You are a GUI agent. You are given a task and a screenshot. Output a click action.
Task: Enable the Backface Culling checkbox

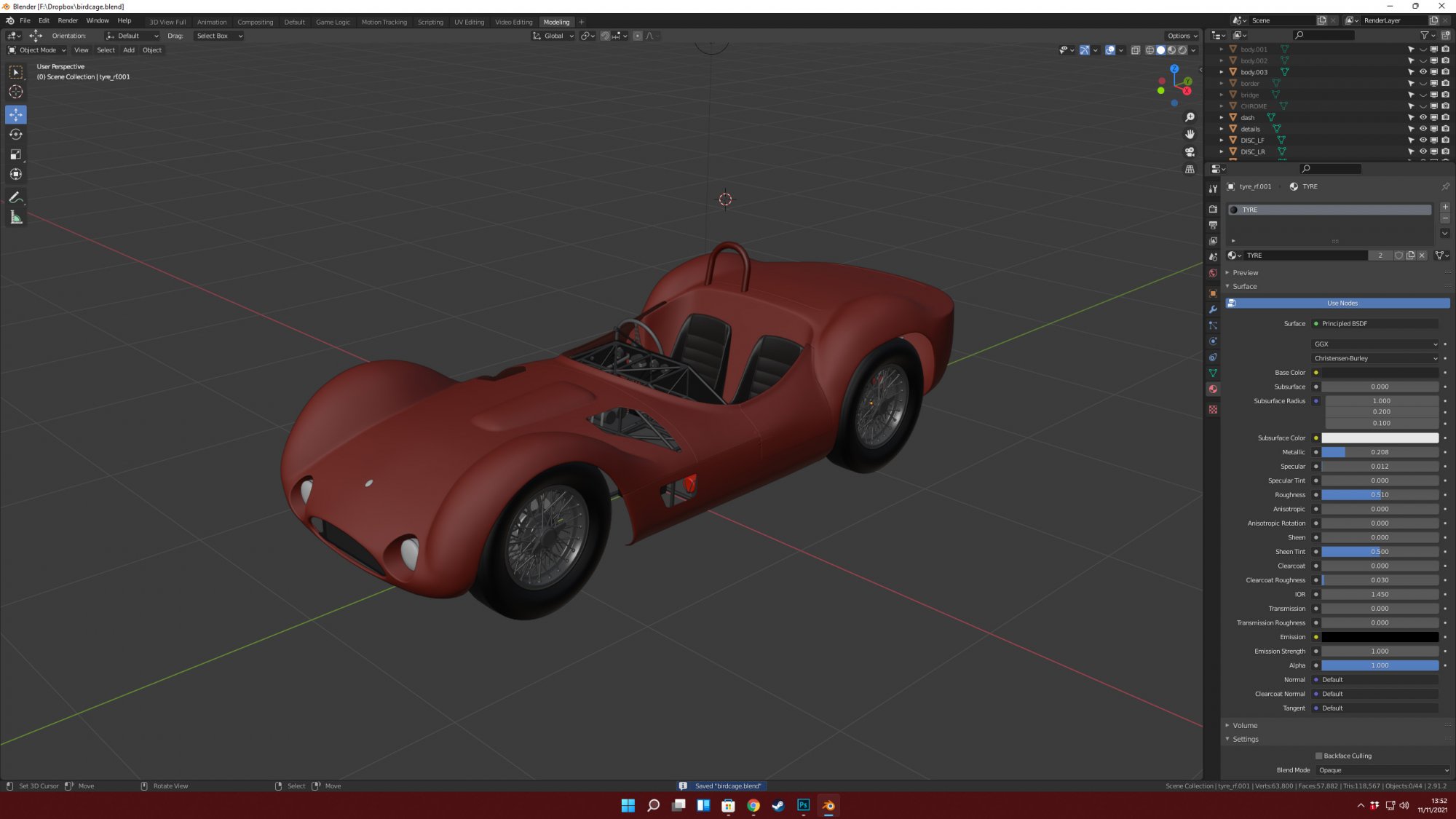1318,756
